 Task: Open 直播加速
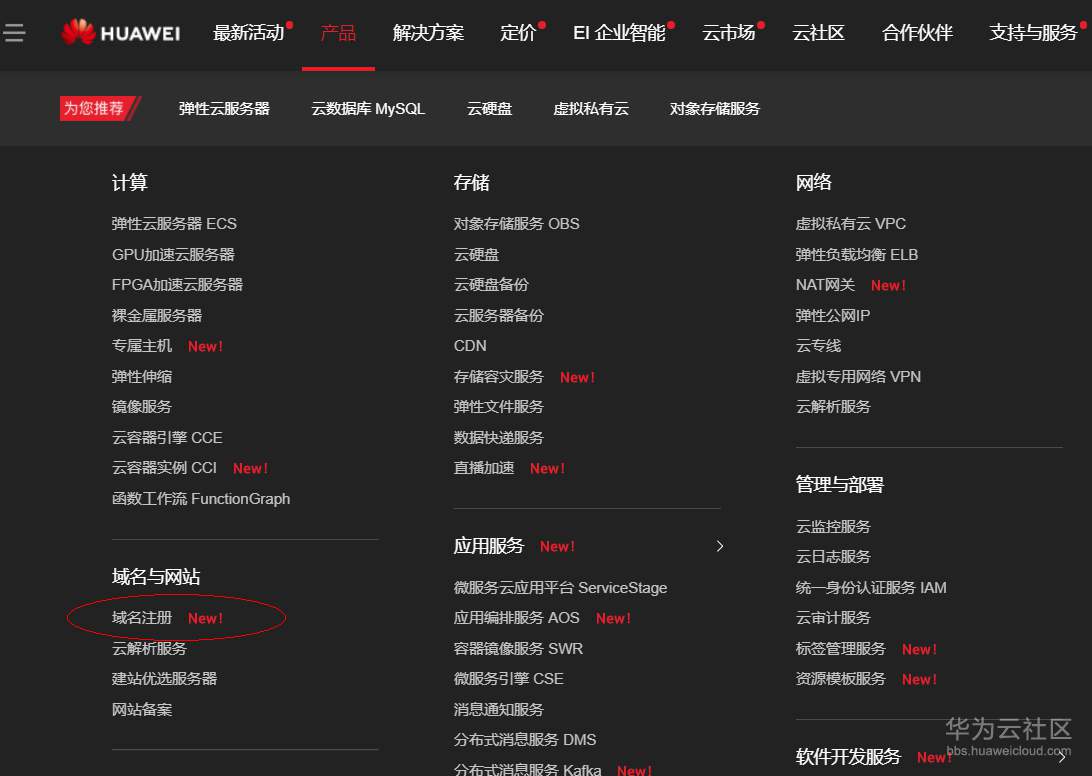484,468
